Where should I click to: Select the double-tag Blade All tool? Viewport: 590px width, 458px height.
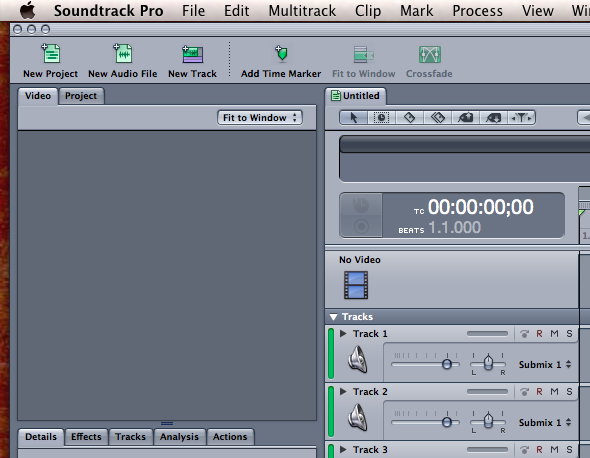[438, 118]
